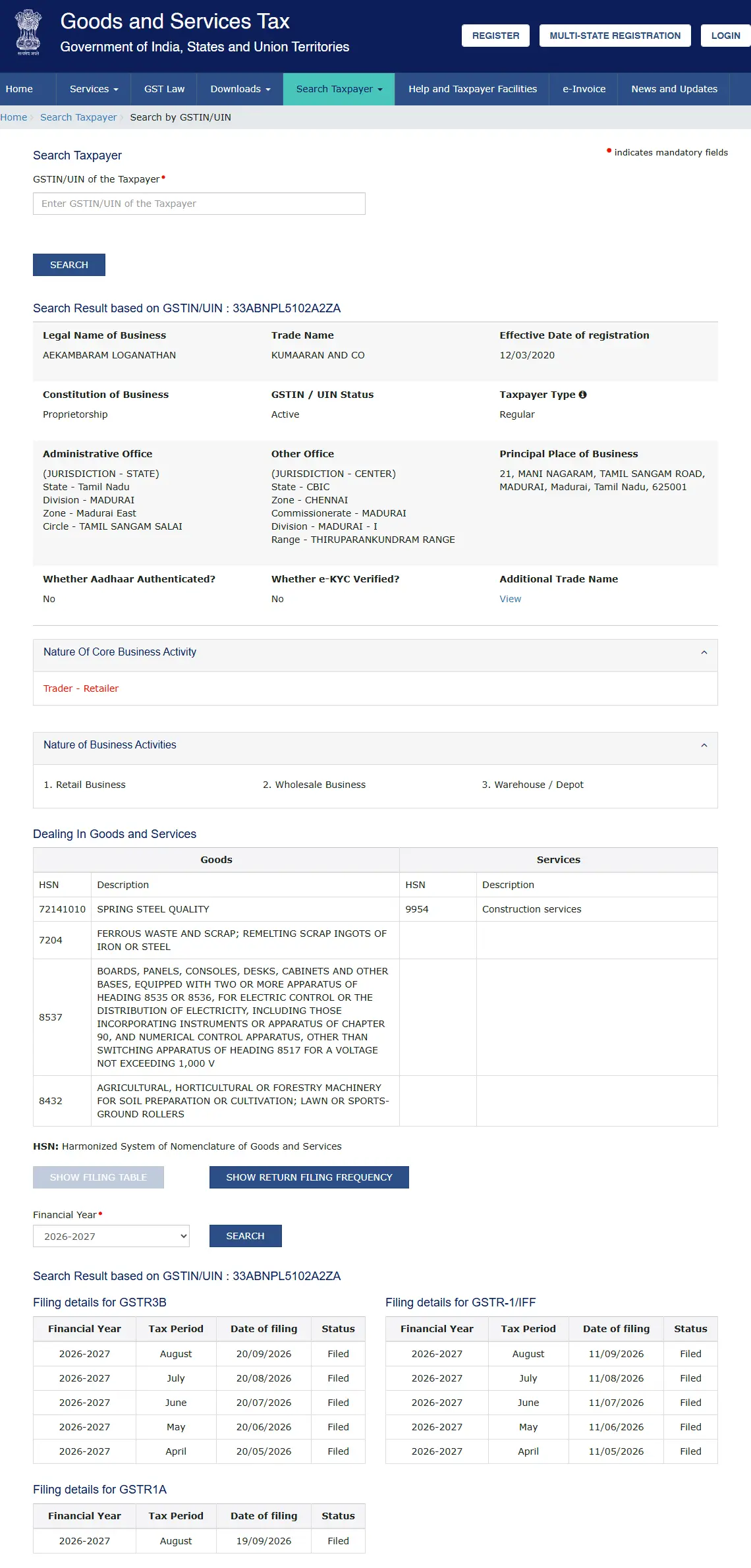
Task: Click SHOW FILING TABLE button
Action: pyautogui.click(x=98, y=1177)
